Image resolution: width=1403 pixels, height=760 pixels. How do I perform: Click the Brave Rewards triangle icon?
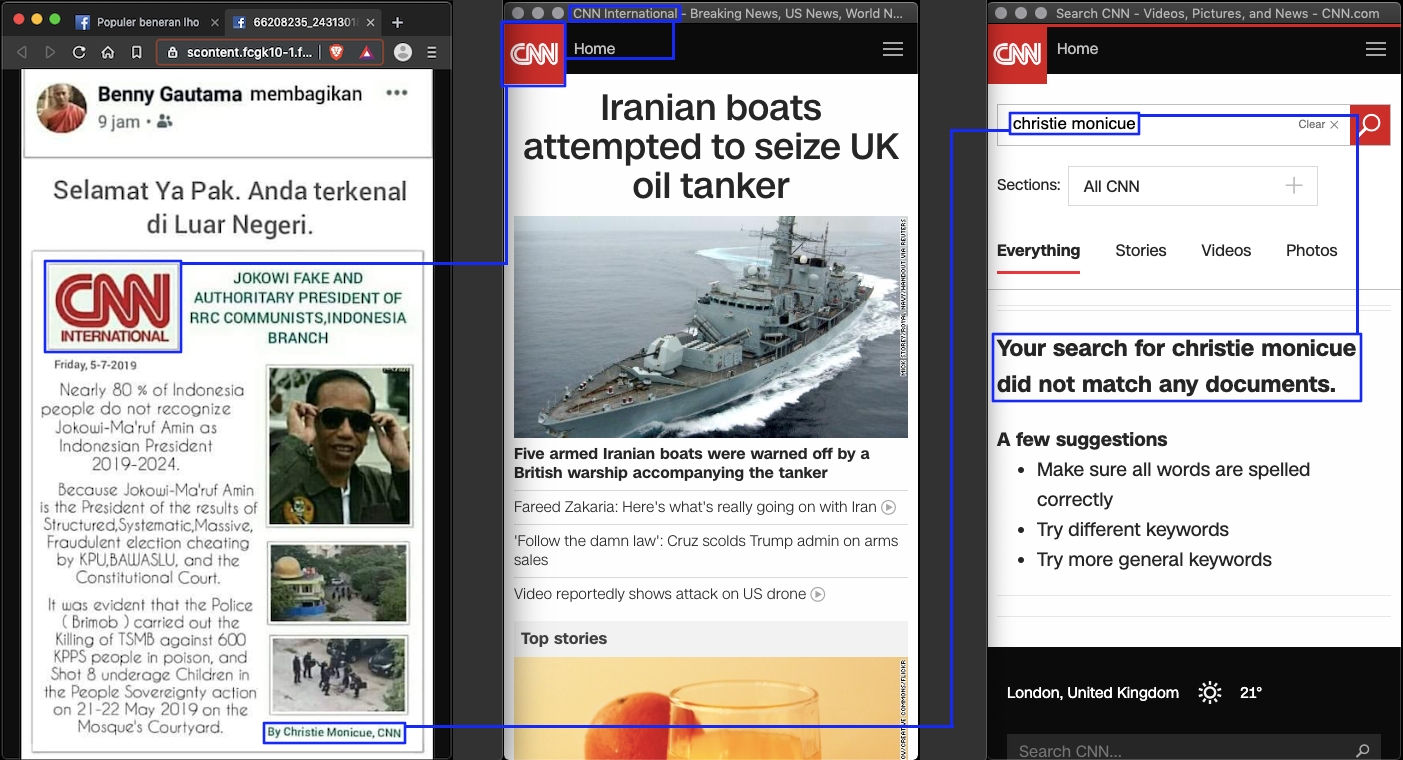point(366,52)
